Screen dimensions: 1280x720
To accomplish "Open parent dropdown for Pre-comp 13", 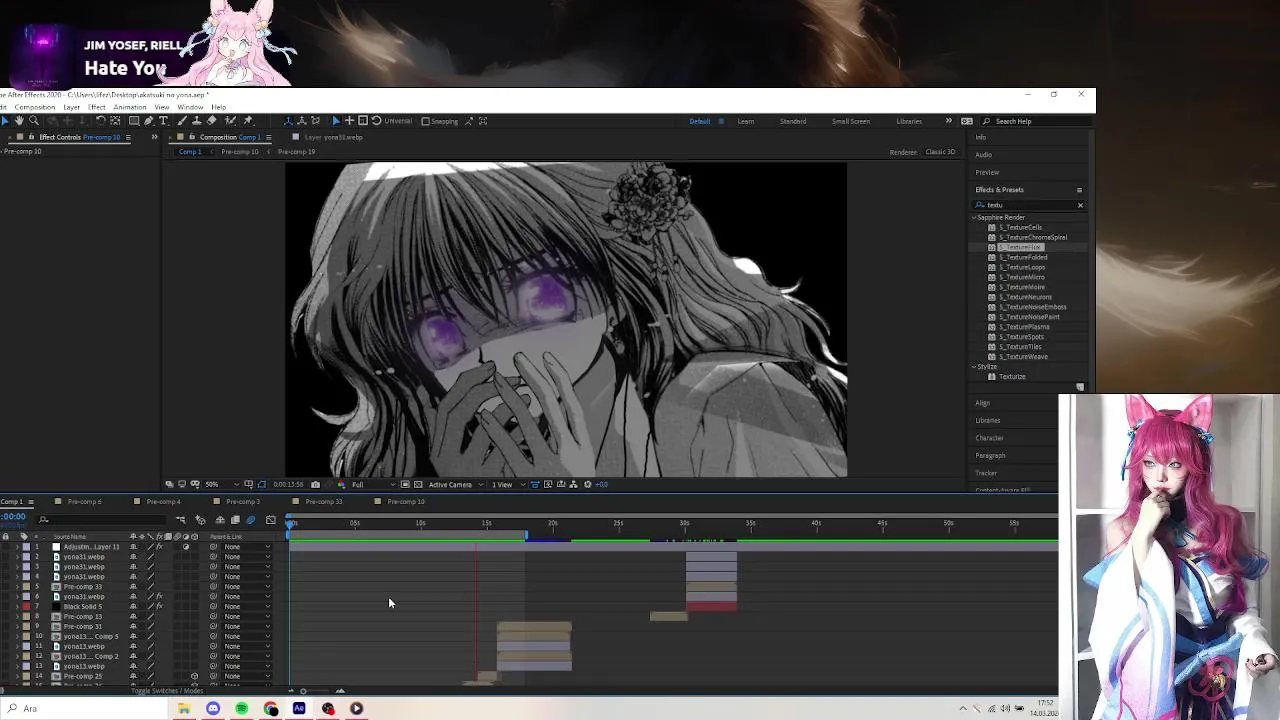I will point(247,616).
